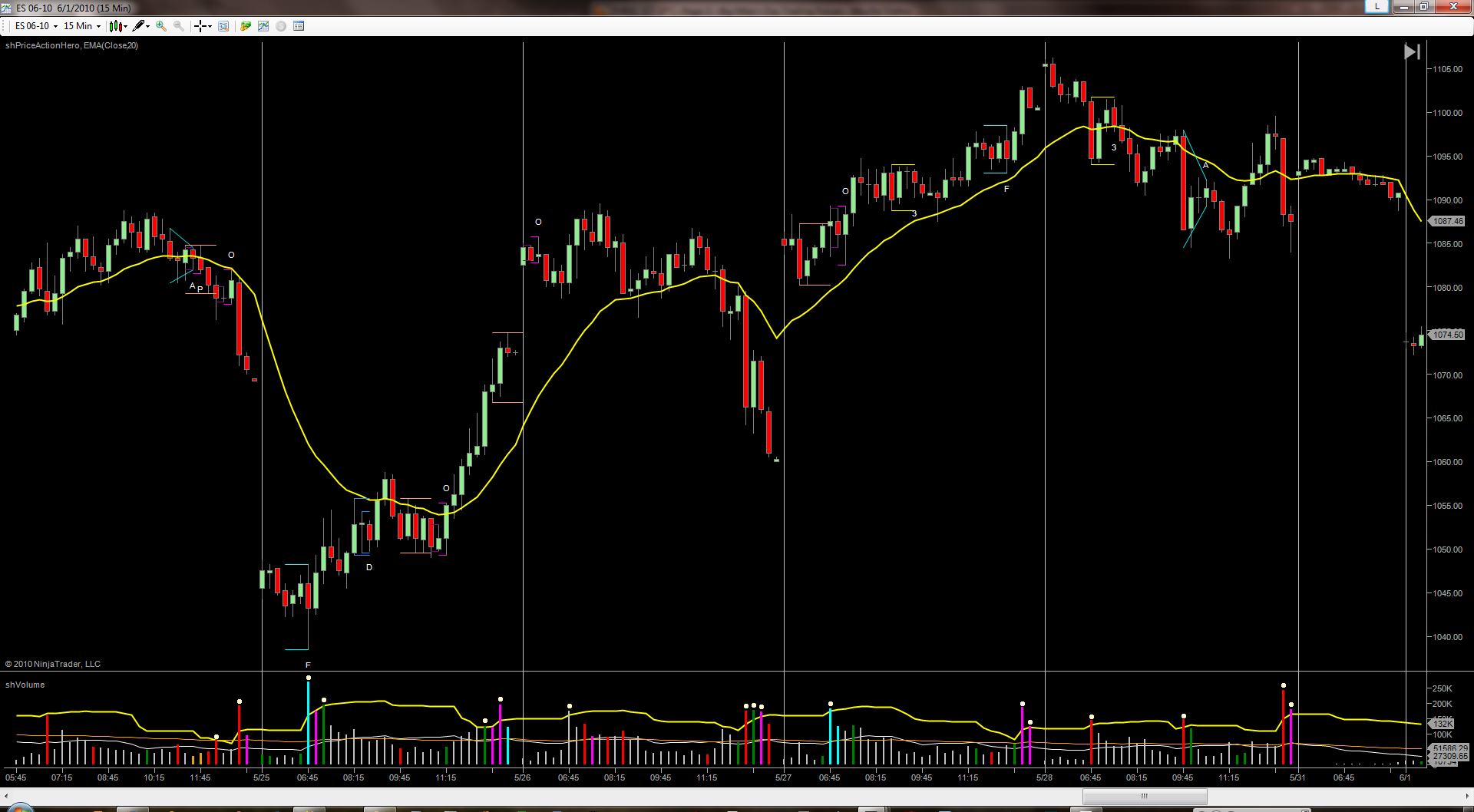Close the ES 06-10 chart window
Viewport: 1474px width, 812px height.
click(1453, 6)
